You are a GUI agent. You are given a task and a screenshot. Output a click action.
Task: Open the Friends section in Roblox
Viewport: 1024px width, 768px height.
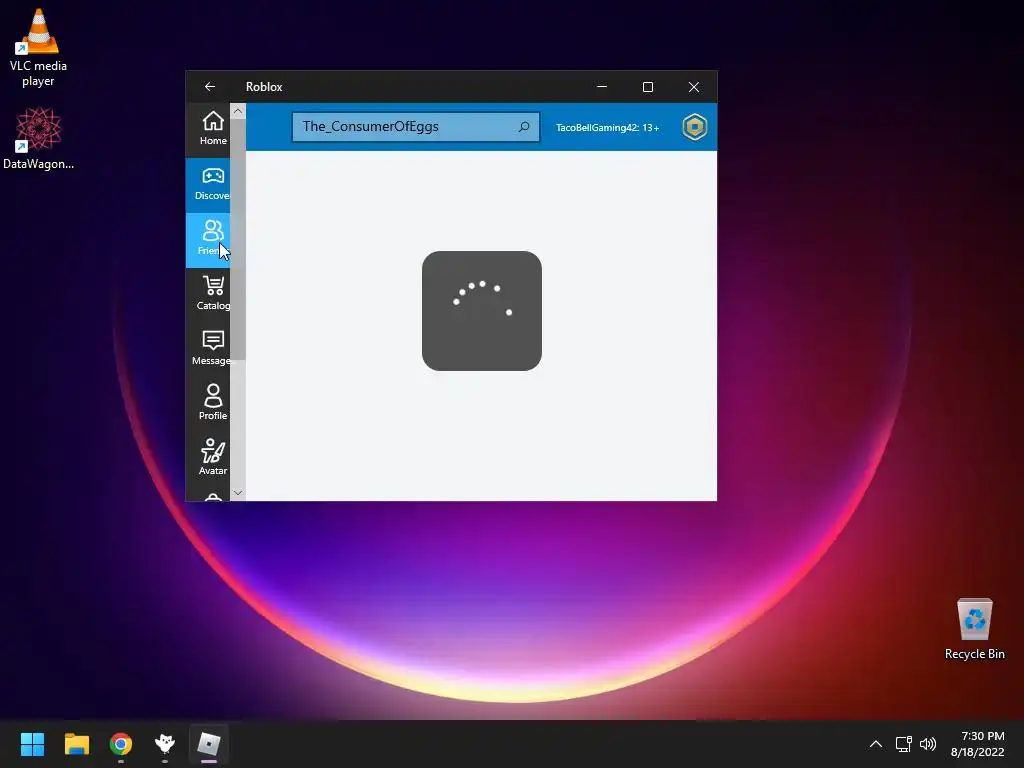[208, 240]
